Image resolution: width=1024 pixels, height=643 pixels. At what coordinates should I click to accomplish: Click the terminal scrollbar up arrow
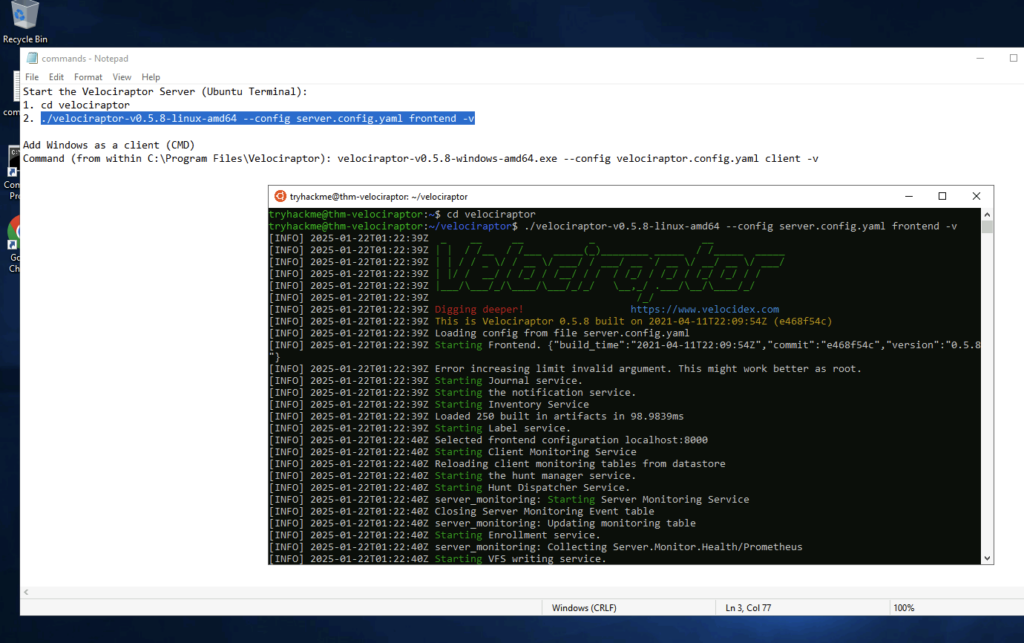(987, 214)
